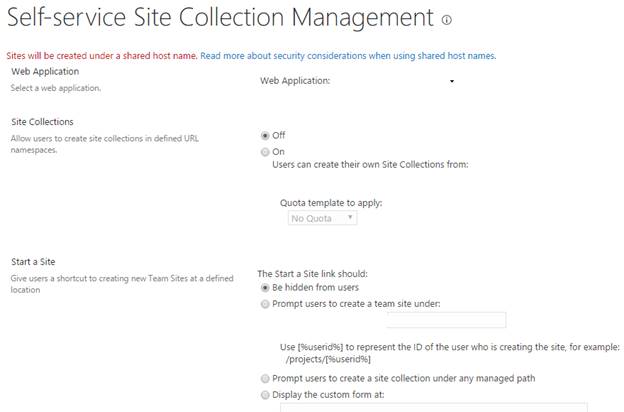Viewport: 624px width, 412px height.
Task: Click the 'Quota template to apply:' label
Action: pos(331,202)
